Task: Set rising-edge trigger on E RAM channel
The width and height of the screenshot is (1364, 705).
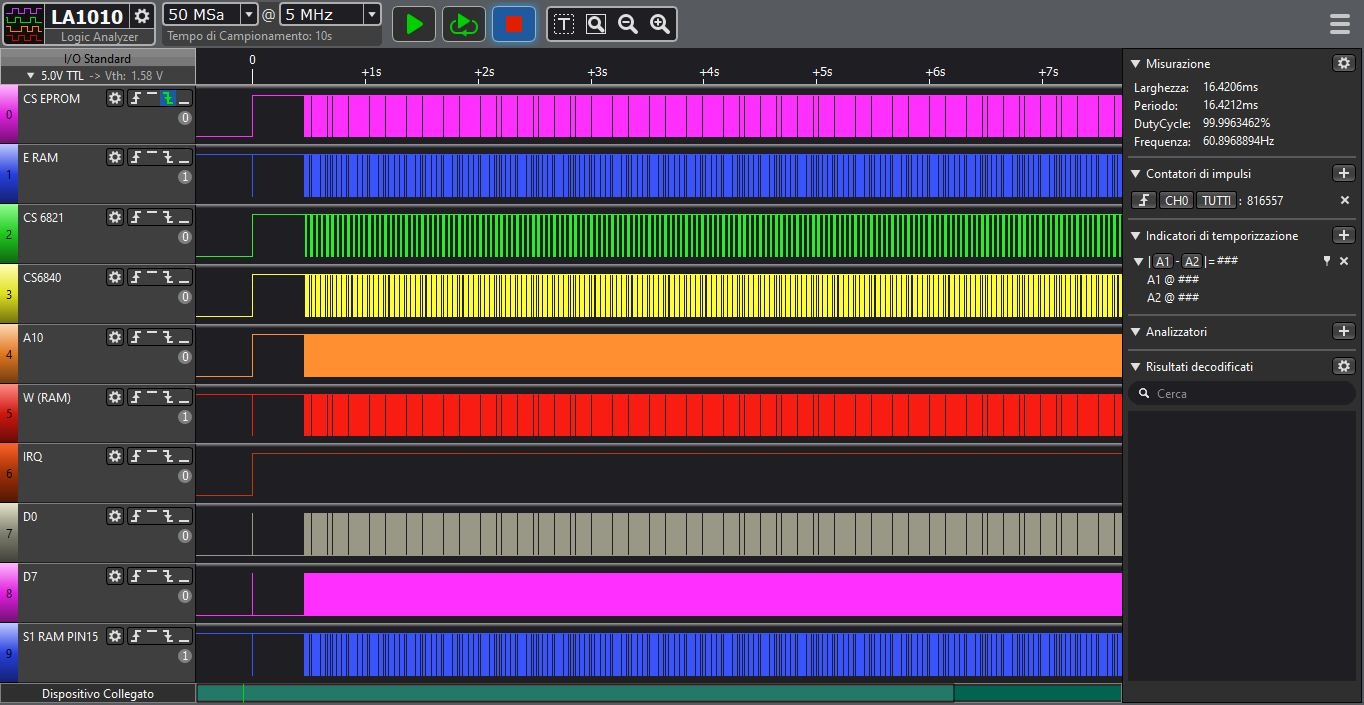Action: point(136,158)
